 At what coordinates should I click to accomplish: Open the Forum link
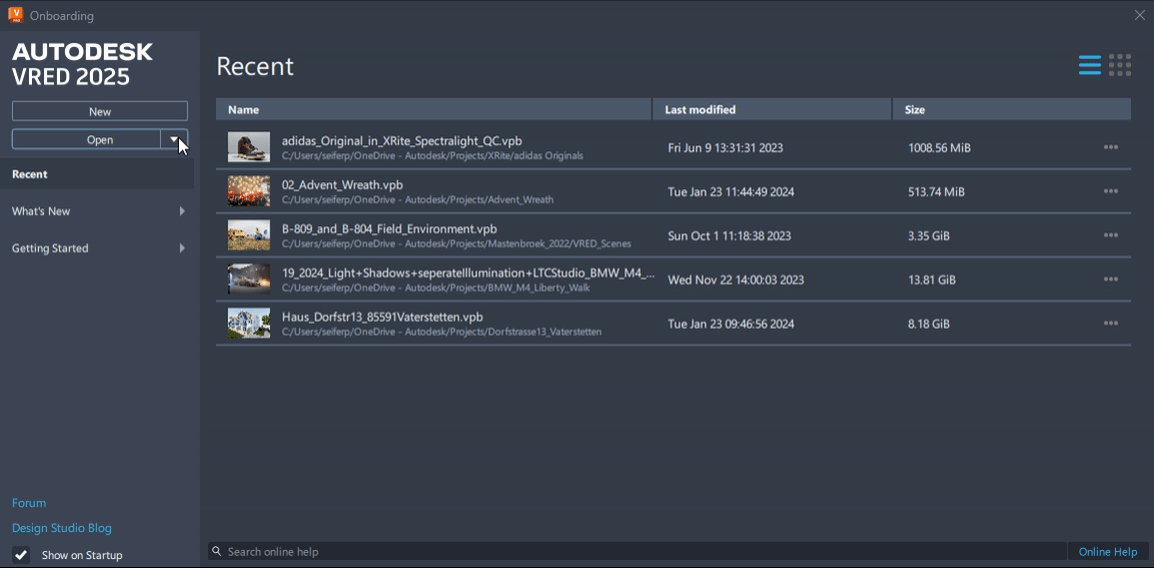click(x=29, y=503)
